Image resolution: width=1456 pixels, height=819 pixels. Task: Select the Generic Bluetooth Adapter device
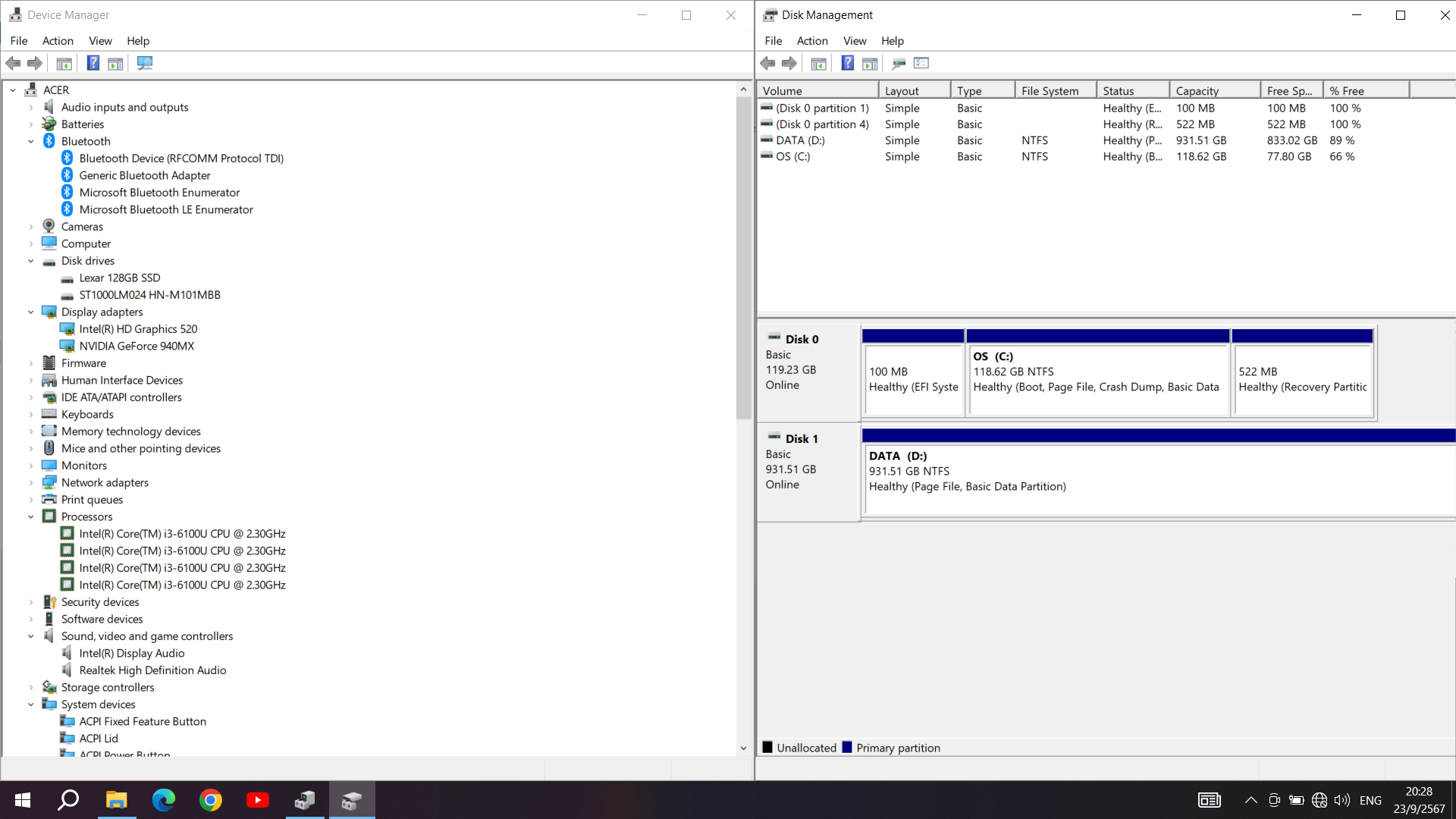coord(145,175)
